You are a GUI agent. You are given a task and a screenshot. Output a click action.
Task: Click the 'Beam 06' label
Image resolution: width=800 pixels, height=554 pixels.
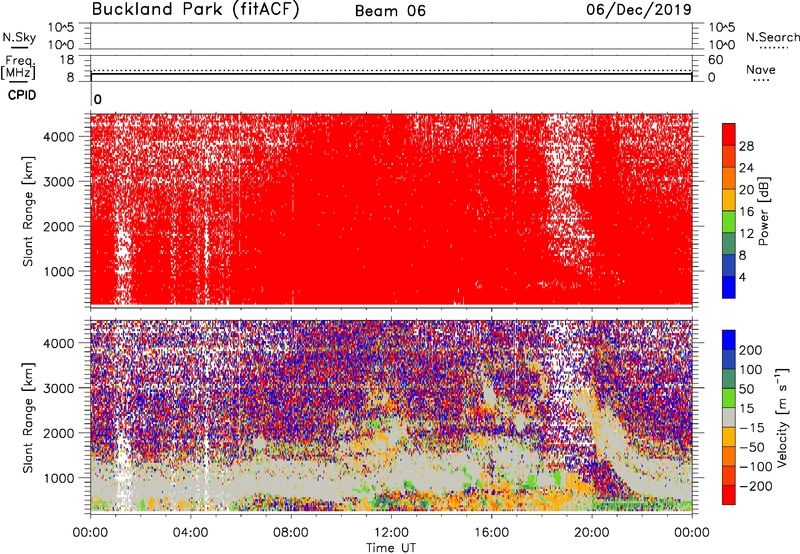pos(390,11)
